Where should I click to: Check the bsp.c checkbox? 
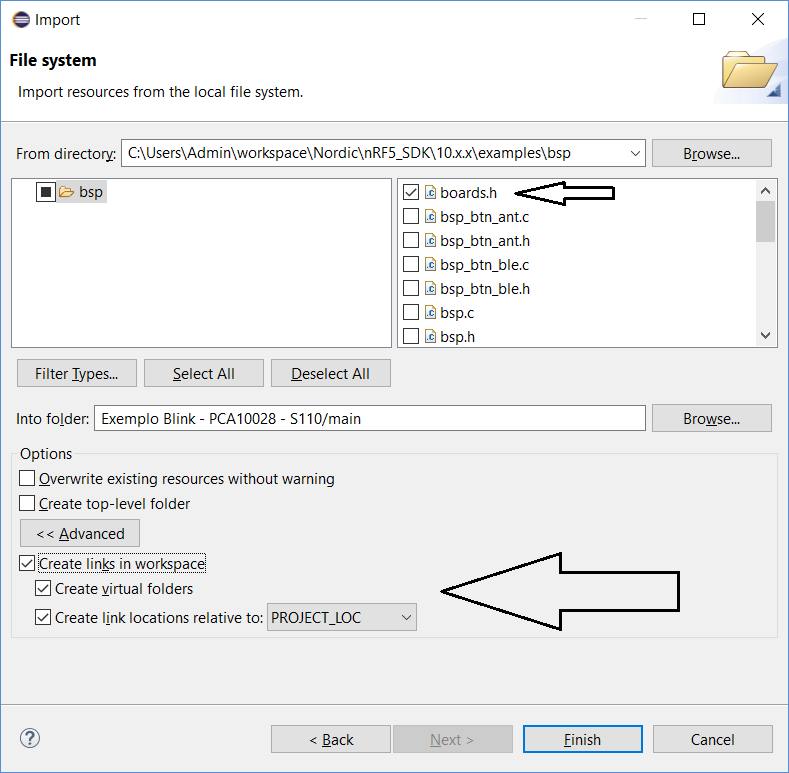click(x=411, y=313)
